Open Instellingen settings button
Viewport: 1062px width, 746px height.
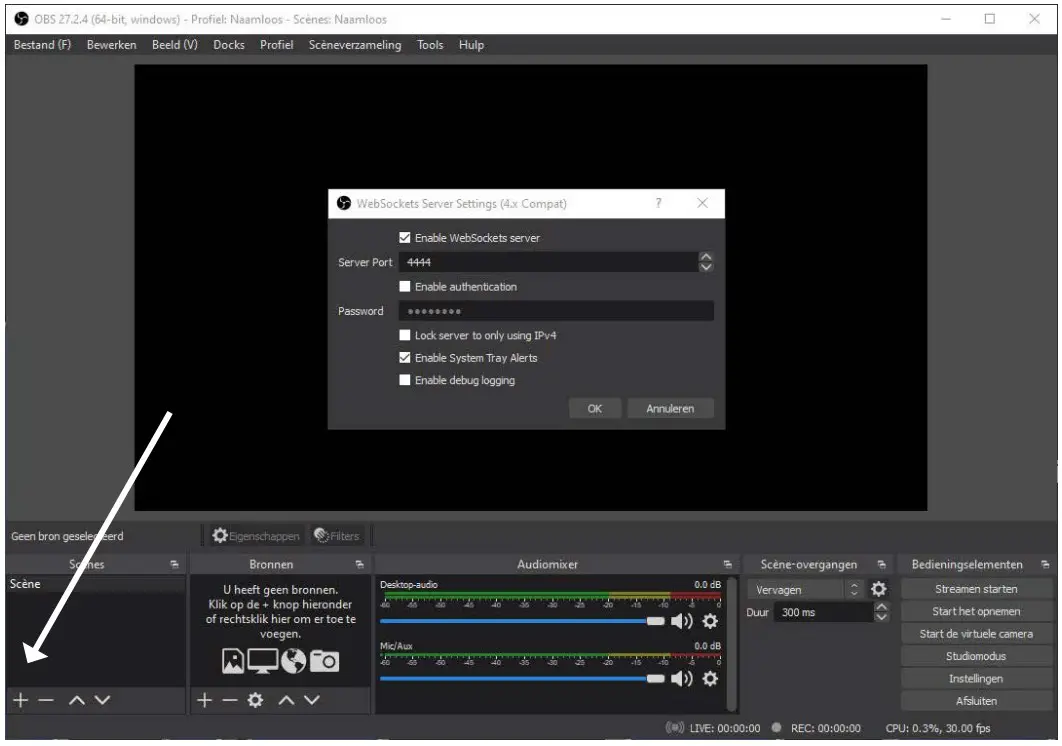click(976, 678)
